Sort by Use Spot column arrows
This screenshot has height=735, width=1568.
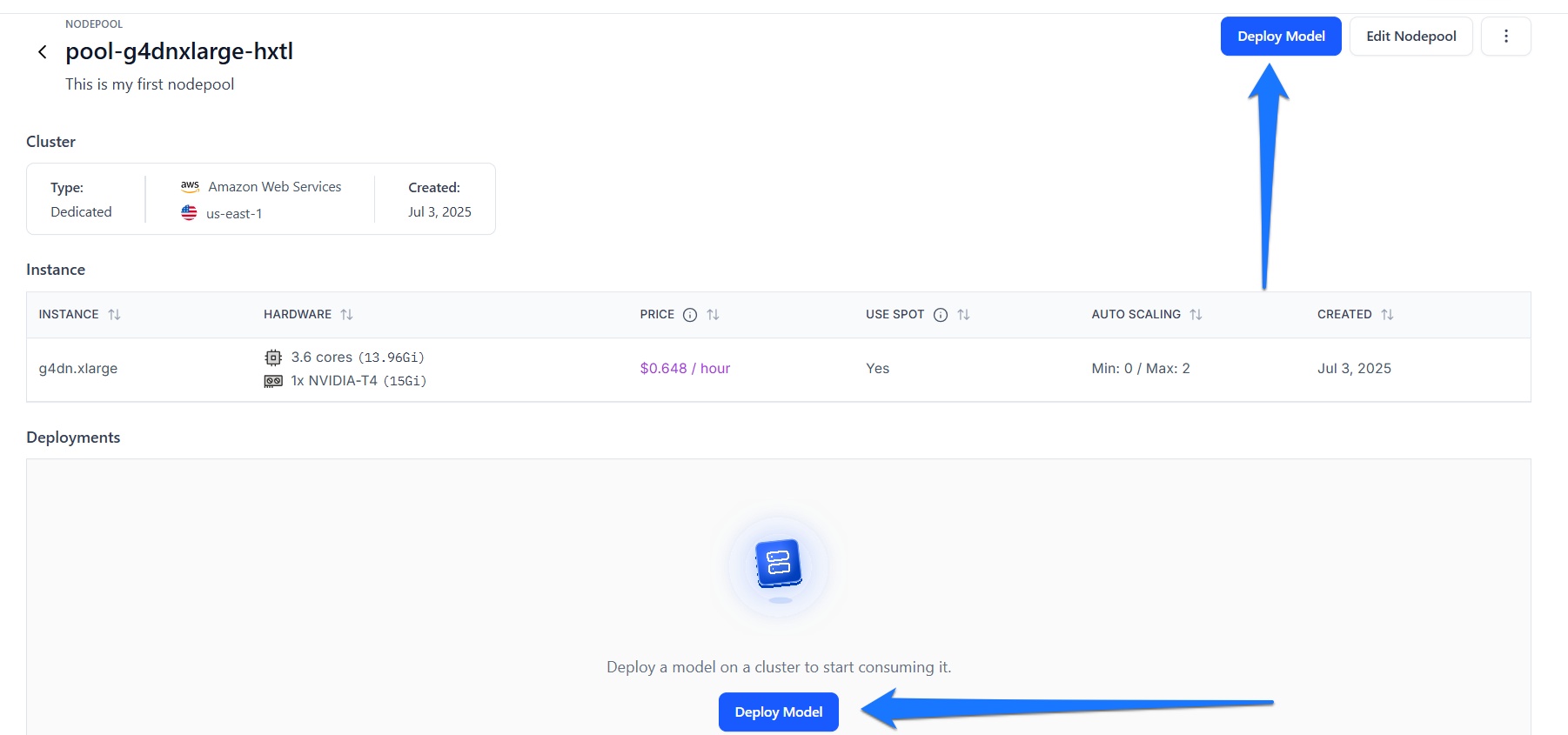point(963,315)
